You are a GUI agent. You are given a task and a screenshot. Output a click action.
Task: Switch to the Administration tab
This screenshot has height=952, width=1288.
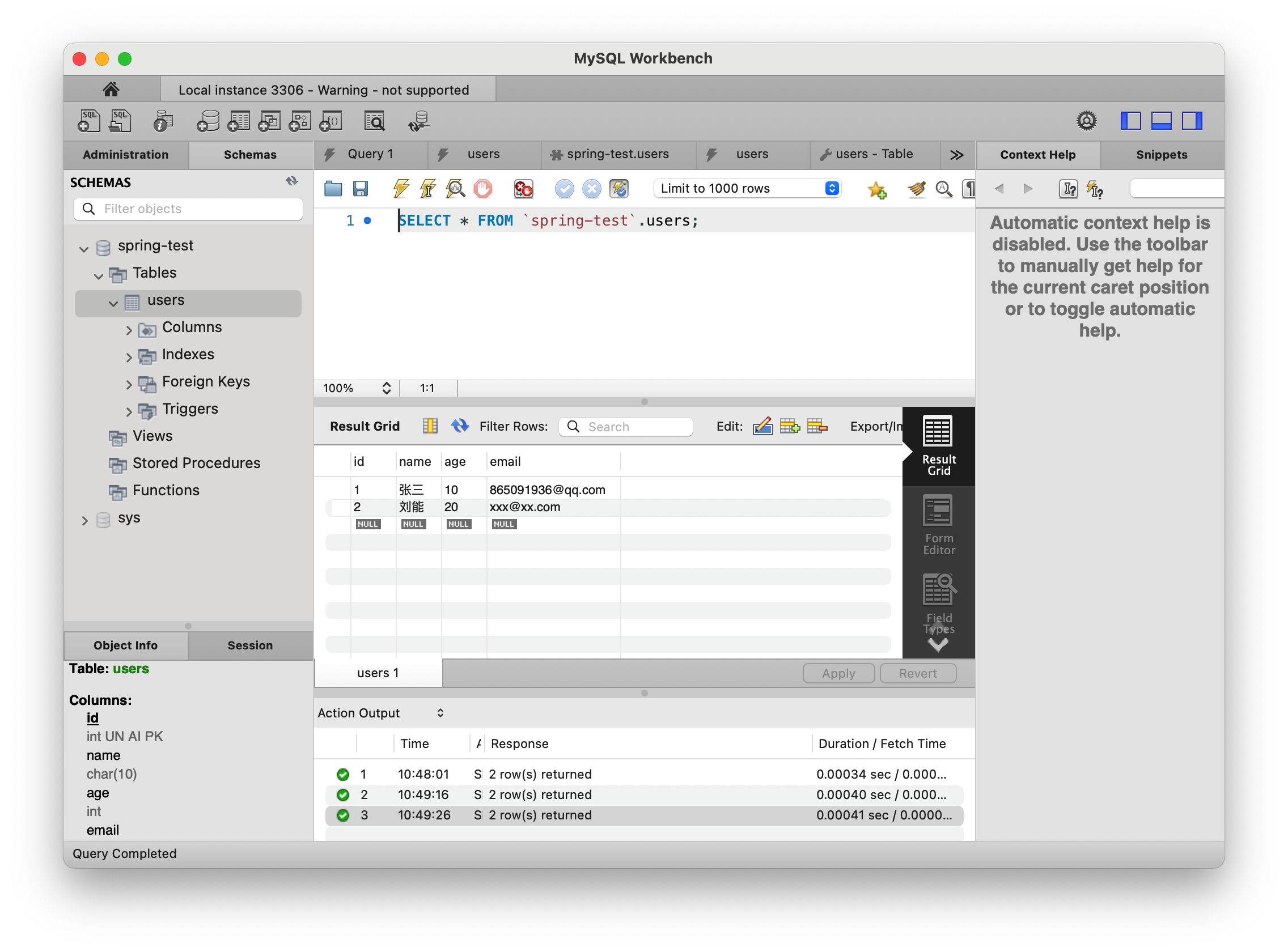[x=126, y=155]
